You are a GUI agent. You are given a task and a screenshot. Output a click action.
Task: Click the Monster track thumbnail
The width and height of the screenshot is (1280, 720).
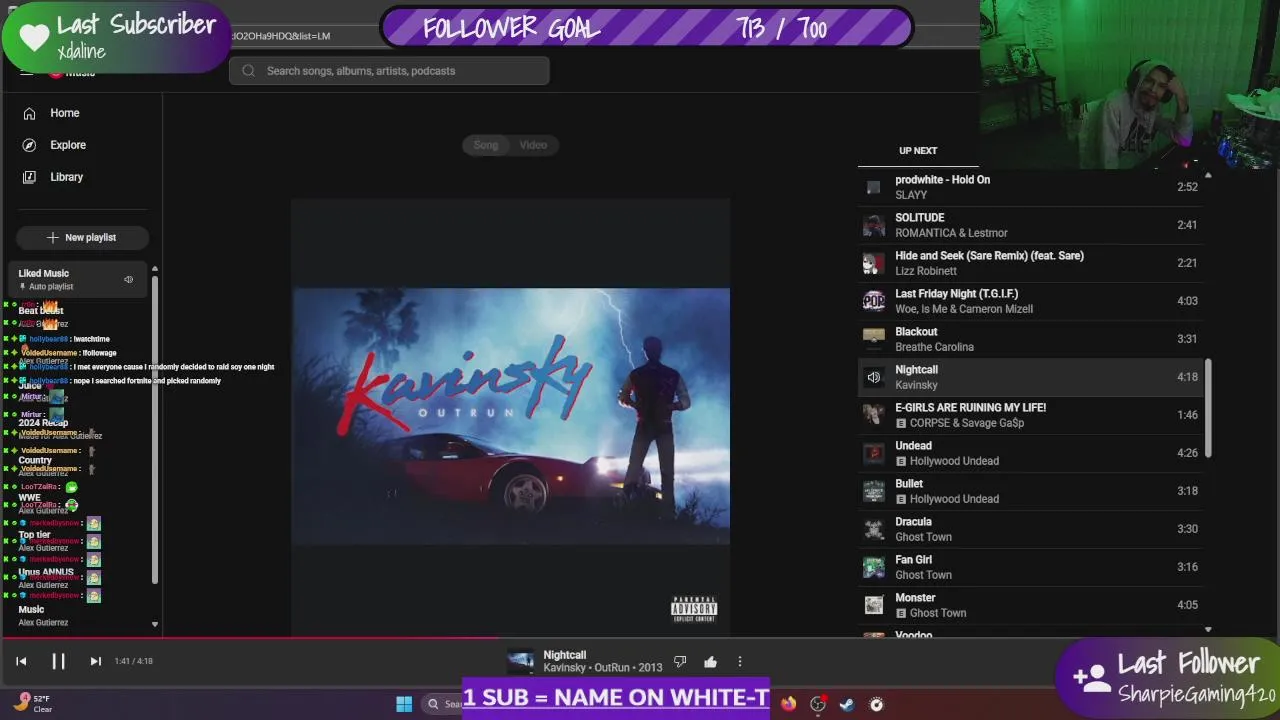(874, 605)
